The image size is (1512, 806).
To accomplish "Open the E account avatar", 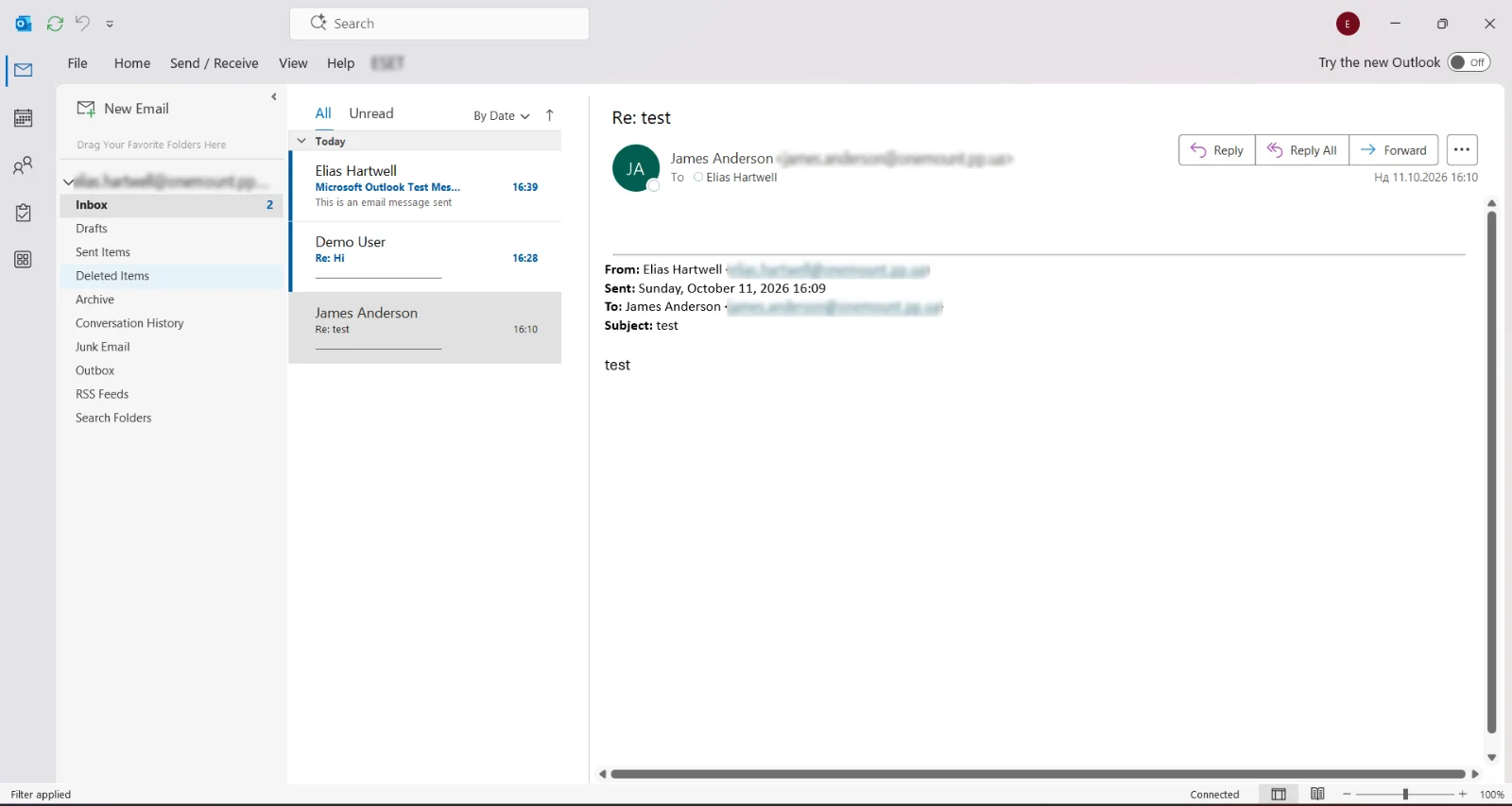I will (1348, 24).
